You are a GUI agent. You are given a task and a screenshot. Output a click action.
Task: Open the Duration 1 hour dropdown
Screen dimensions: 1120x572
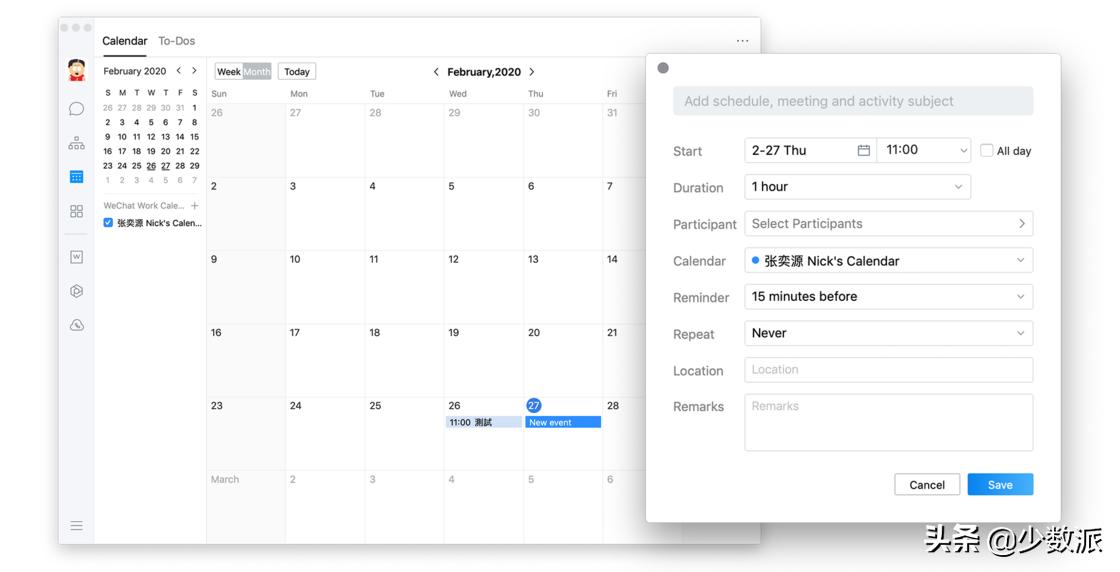857,187
